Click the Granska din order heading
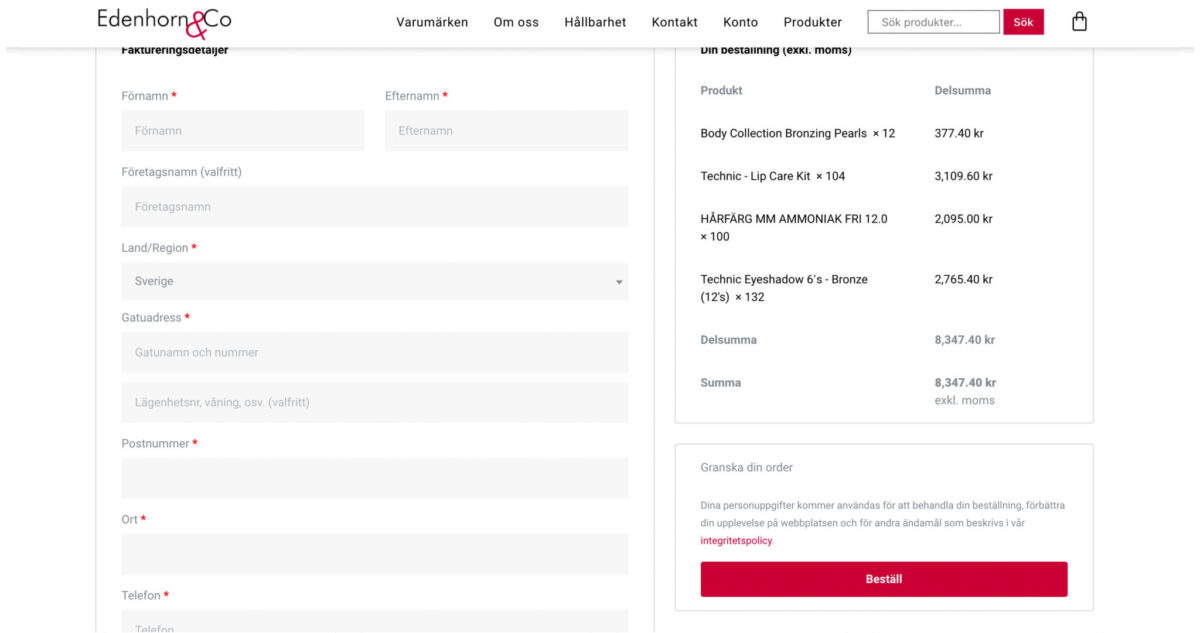 pos(747,468)
